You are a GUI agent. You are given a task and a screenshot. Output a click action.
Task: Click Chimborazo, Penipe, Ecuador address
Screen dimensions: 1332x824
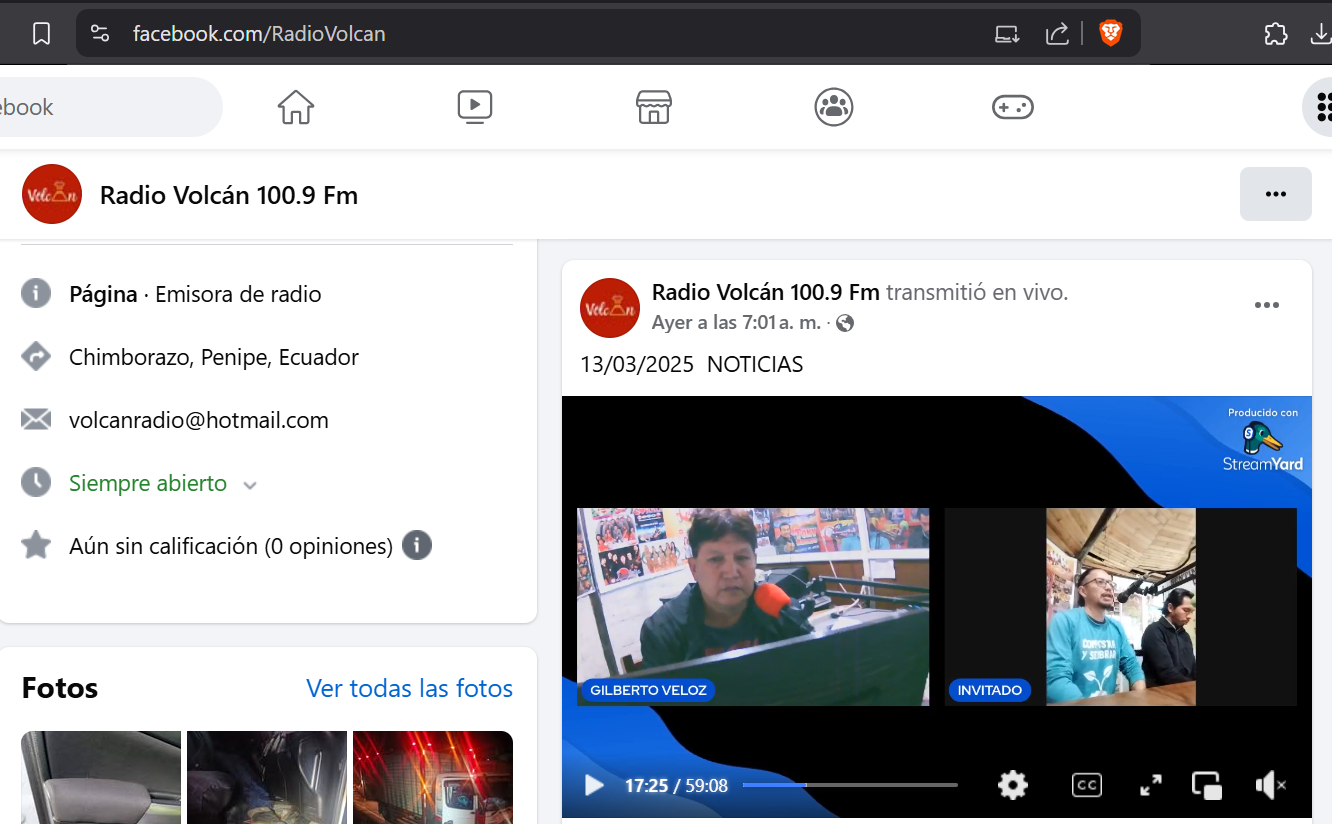coord(214,357)
